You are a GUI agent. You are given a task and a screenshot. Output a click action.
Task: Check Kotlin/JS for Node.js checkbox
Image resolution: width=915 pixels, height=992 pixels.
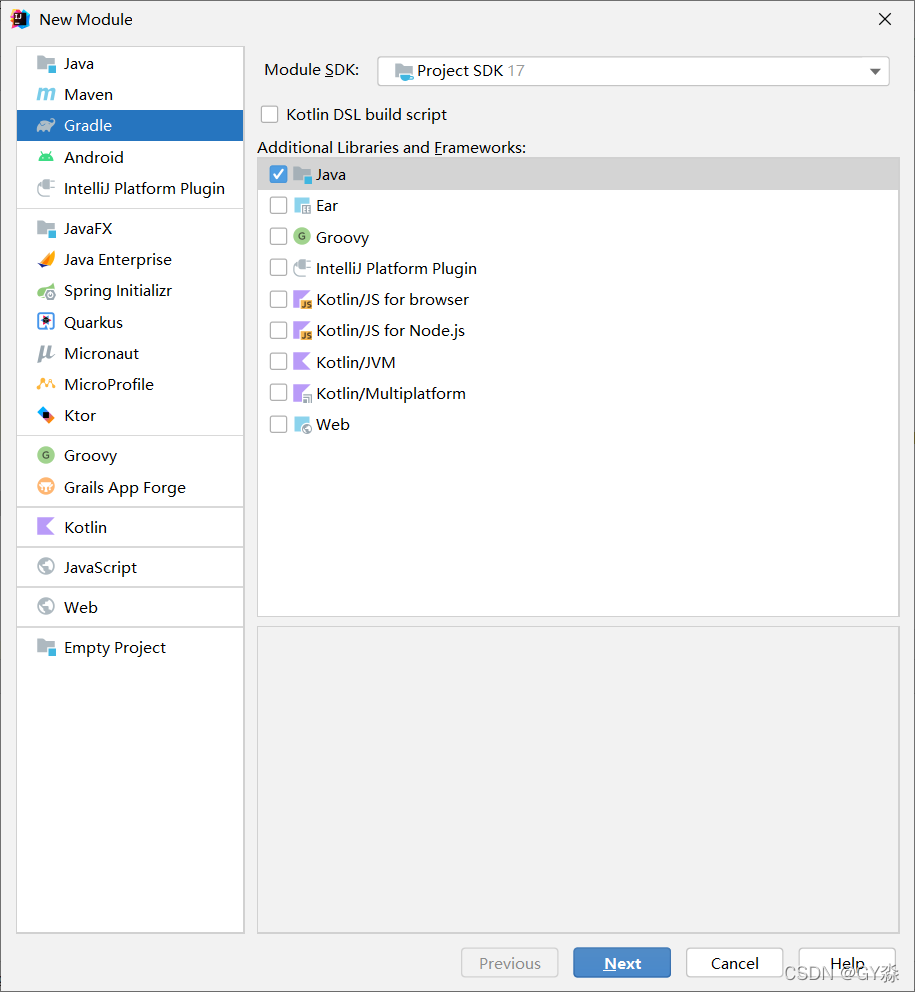coord(278,330)
